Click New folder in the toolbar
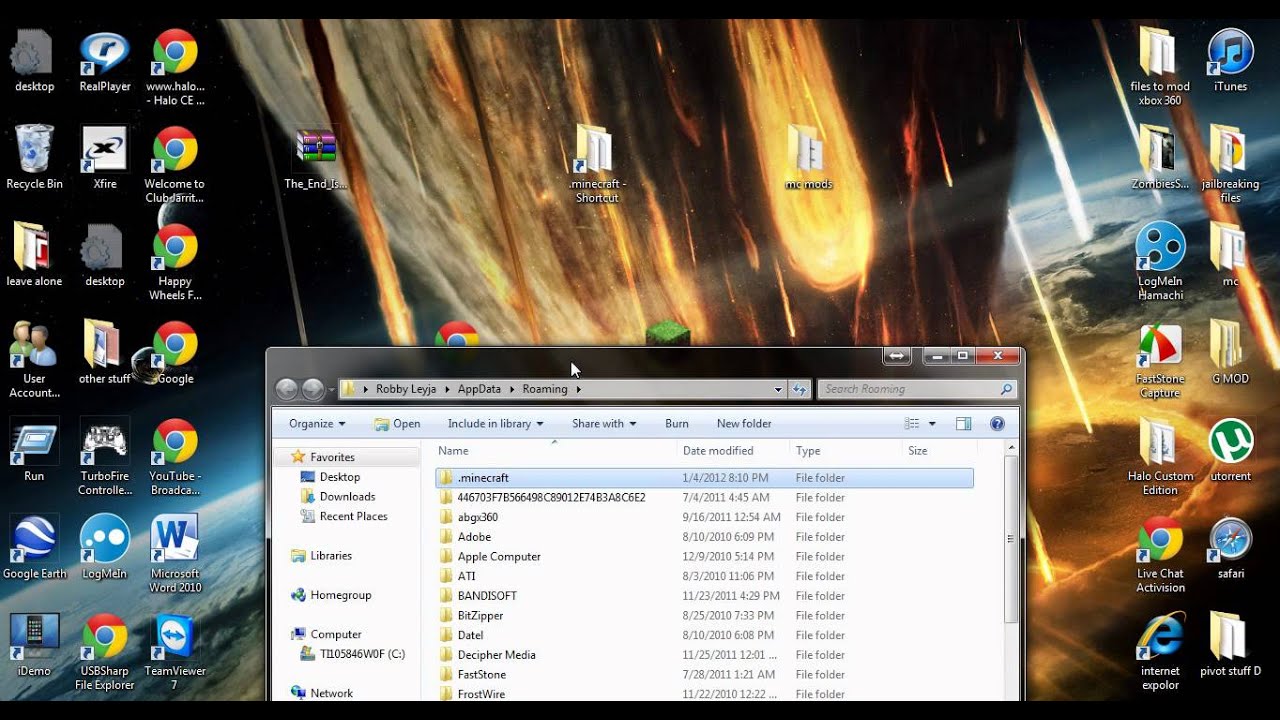Viewport: 1280px width, 720px height. point(744,424)
